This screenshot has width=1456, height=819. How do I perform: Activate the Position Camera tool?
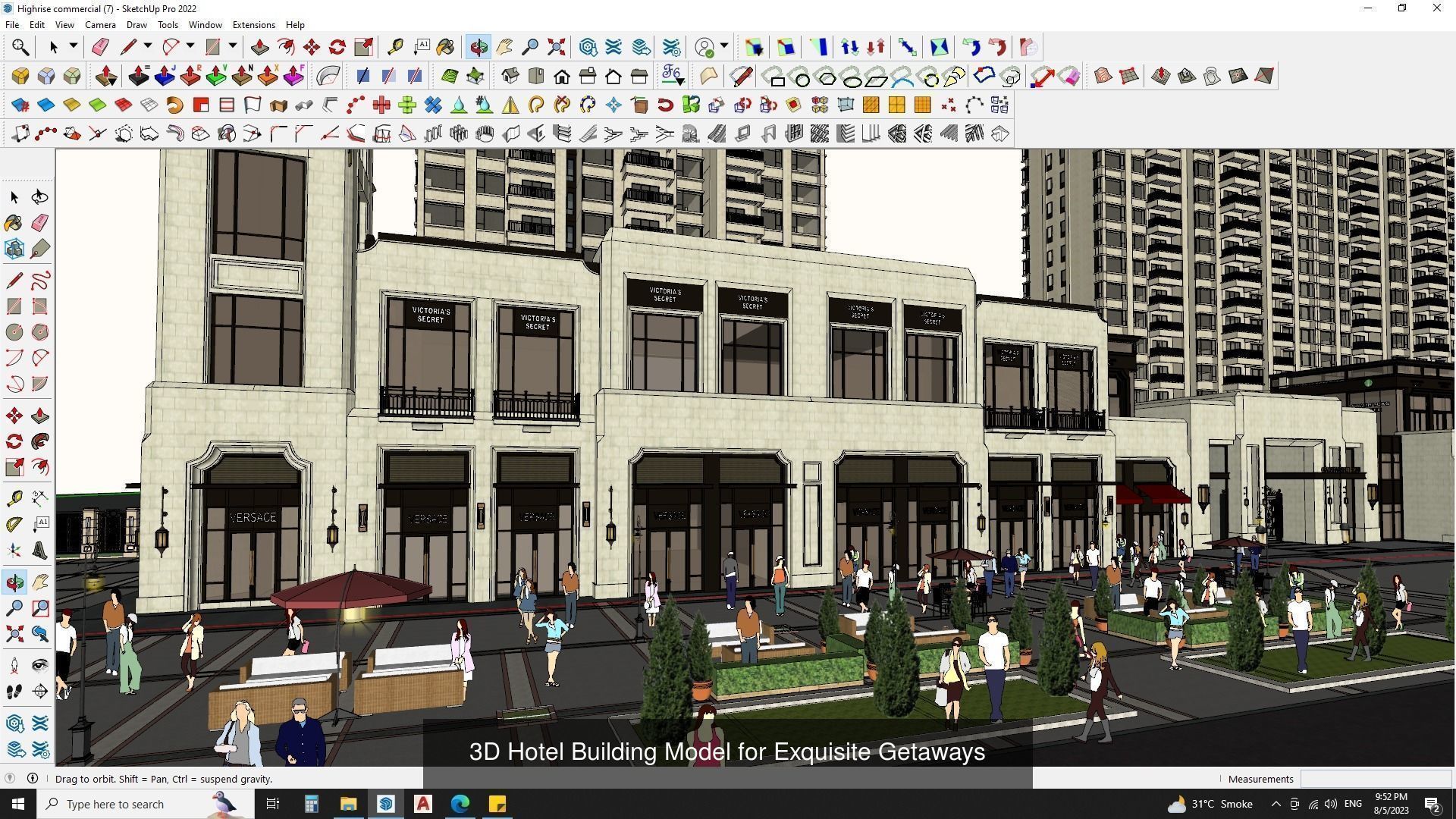pyautogui.click(x=14, y=666)
